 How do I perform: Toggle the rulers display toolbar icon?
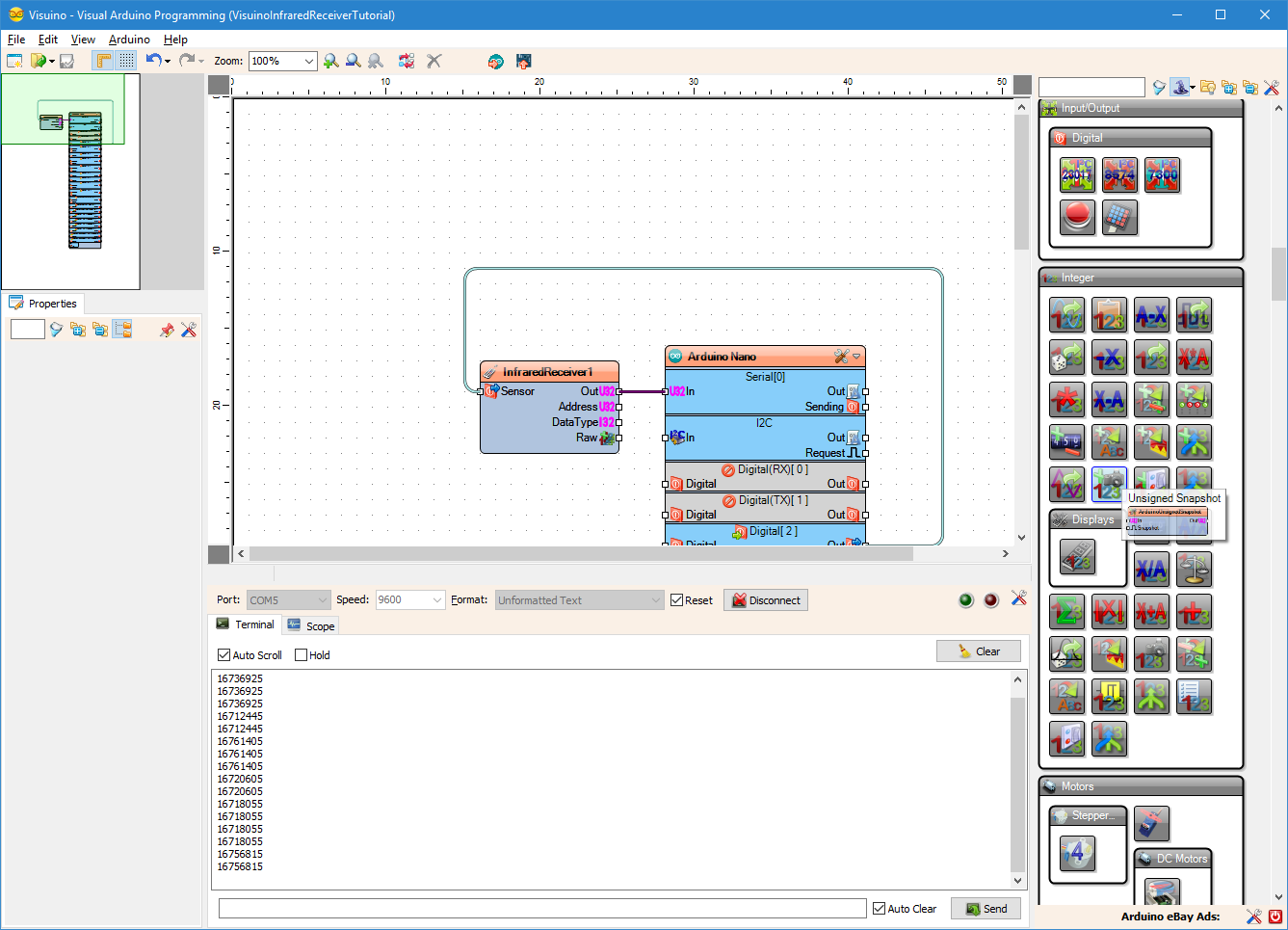click(x=103, y=61)
